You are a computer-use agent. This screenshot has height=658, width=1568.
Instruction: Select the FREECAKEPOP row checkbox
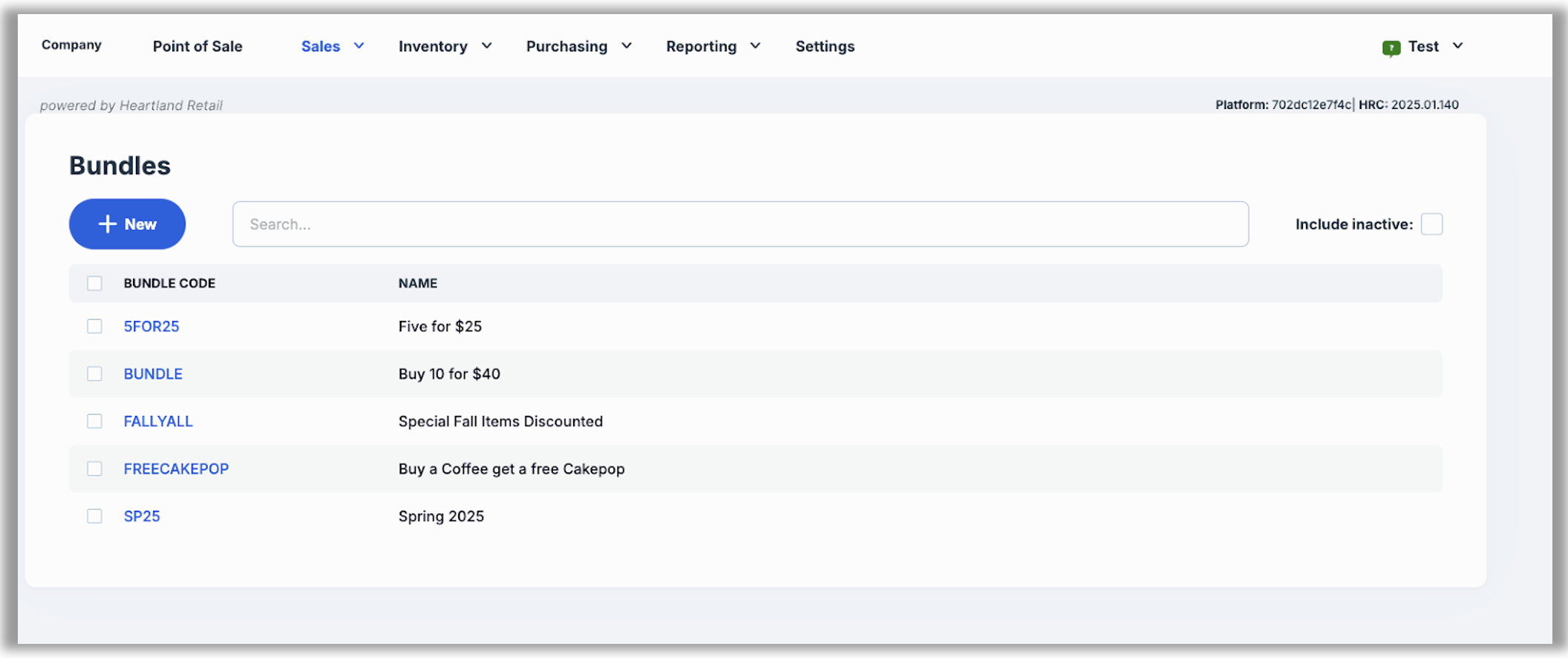(x=94, y=469)
